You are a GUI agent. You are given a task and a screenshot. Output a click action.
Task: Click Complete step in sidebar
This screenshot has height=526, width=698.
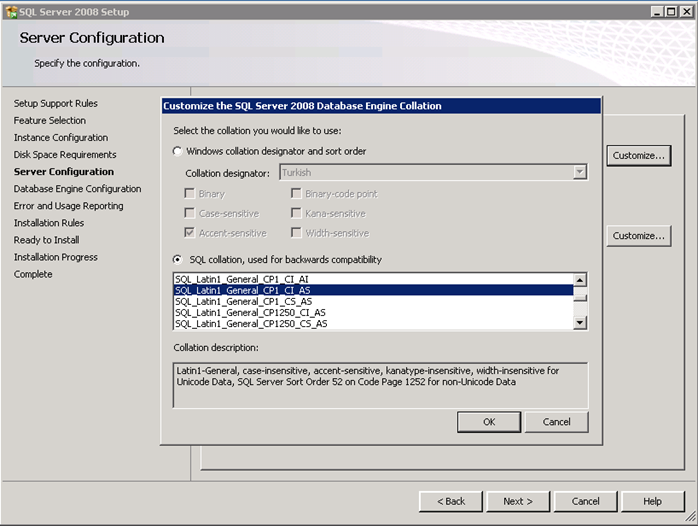point(33,274)
